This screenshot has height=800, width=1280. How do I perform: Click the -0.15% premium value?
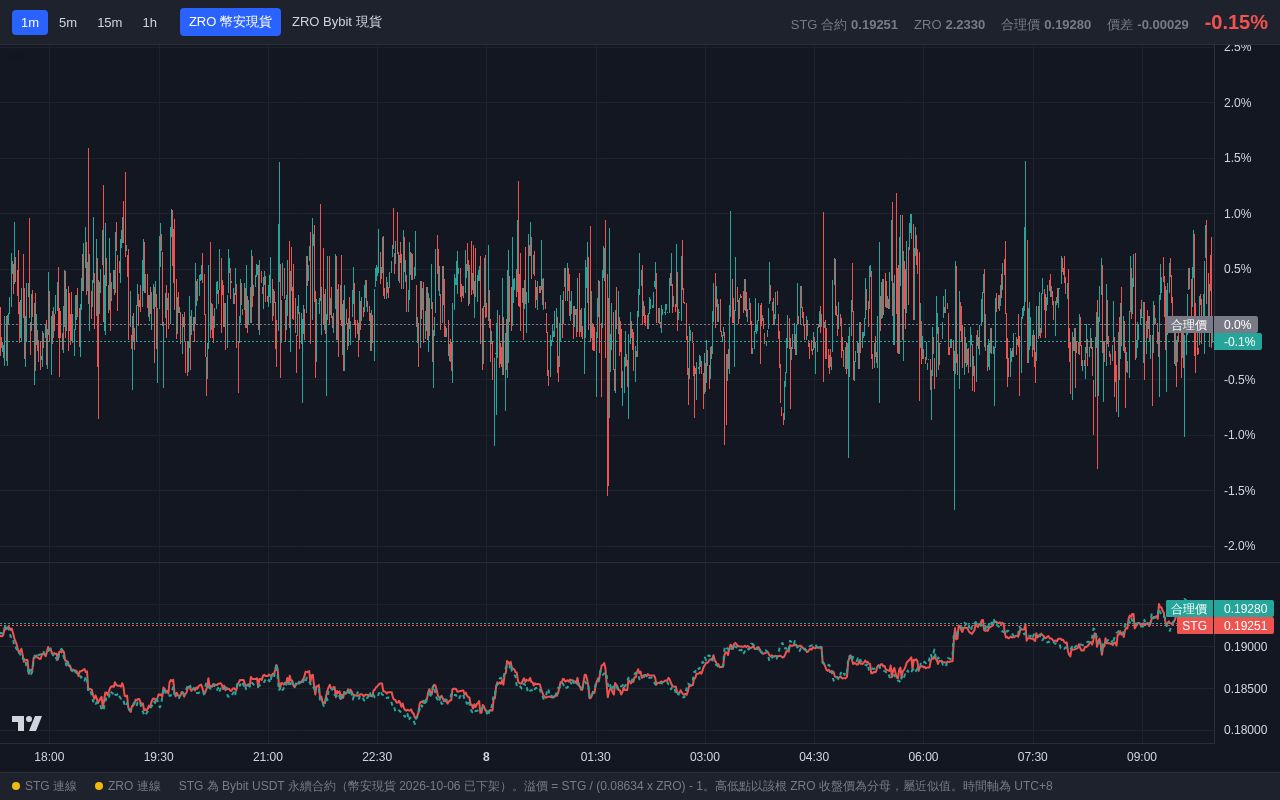(1236, 22)
